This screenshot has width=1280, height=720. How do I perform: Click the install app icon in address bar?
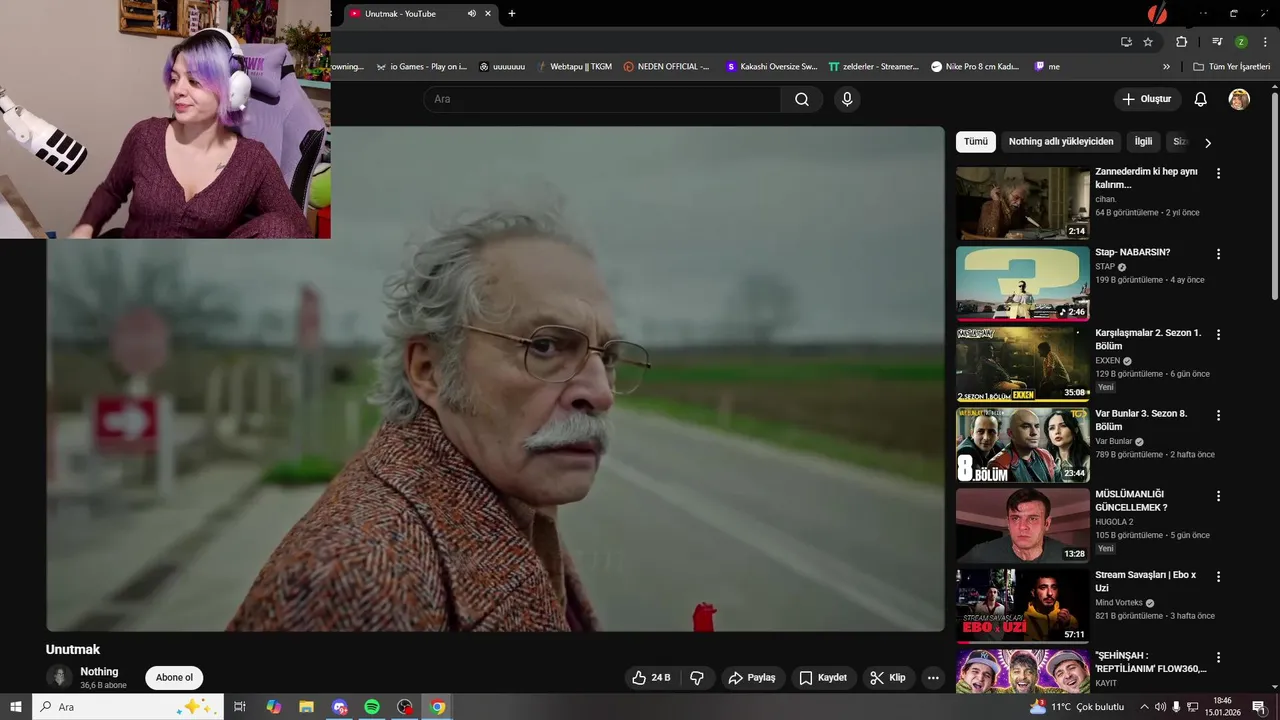(x=1126, y=42)
